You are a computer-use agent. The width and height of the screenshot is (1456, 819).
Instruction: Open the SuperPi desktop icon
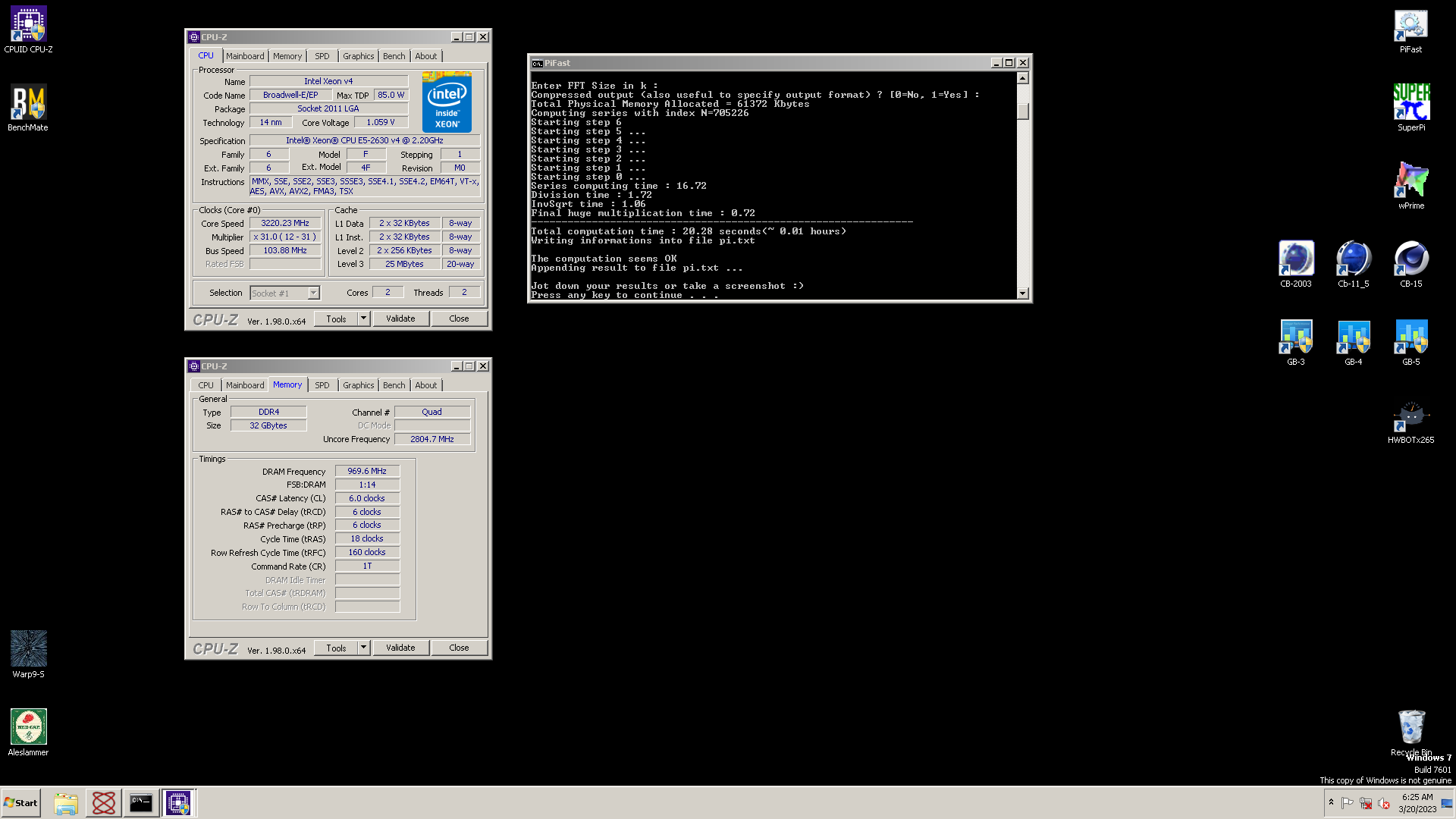coord(1410,108)
